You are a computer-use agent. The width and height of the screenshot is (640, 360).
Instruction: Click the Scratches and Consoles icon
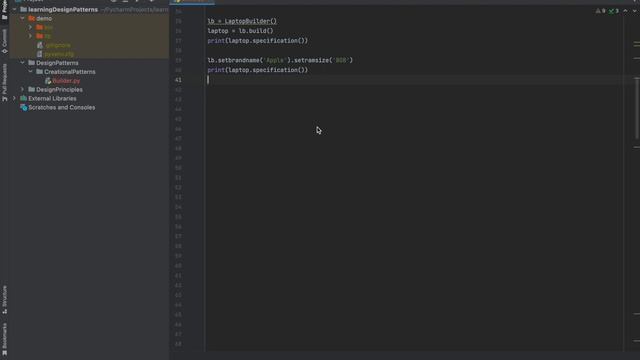23,107
